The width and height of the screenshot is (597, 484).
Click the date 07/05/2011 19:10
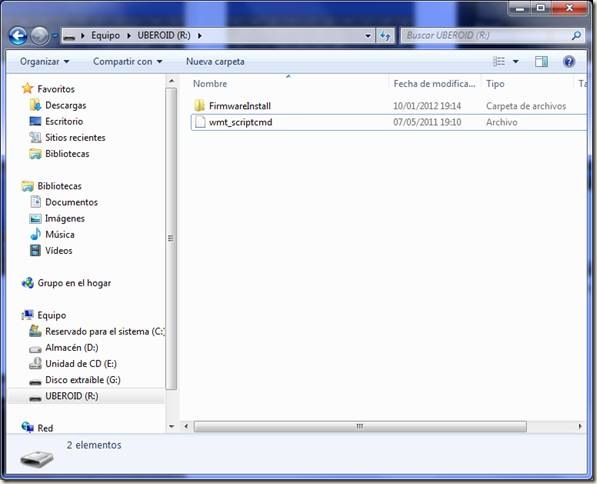pyautogui.click(x=427, y=122)
